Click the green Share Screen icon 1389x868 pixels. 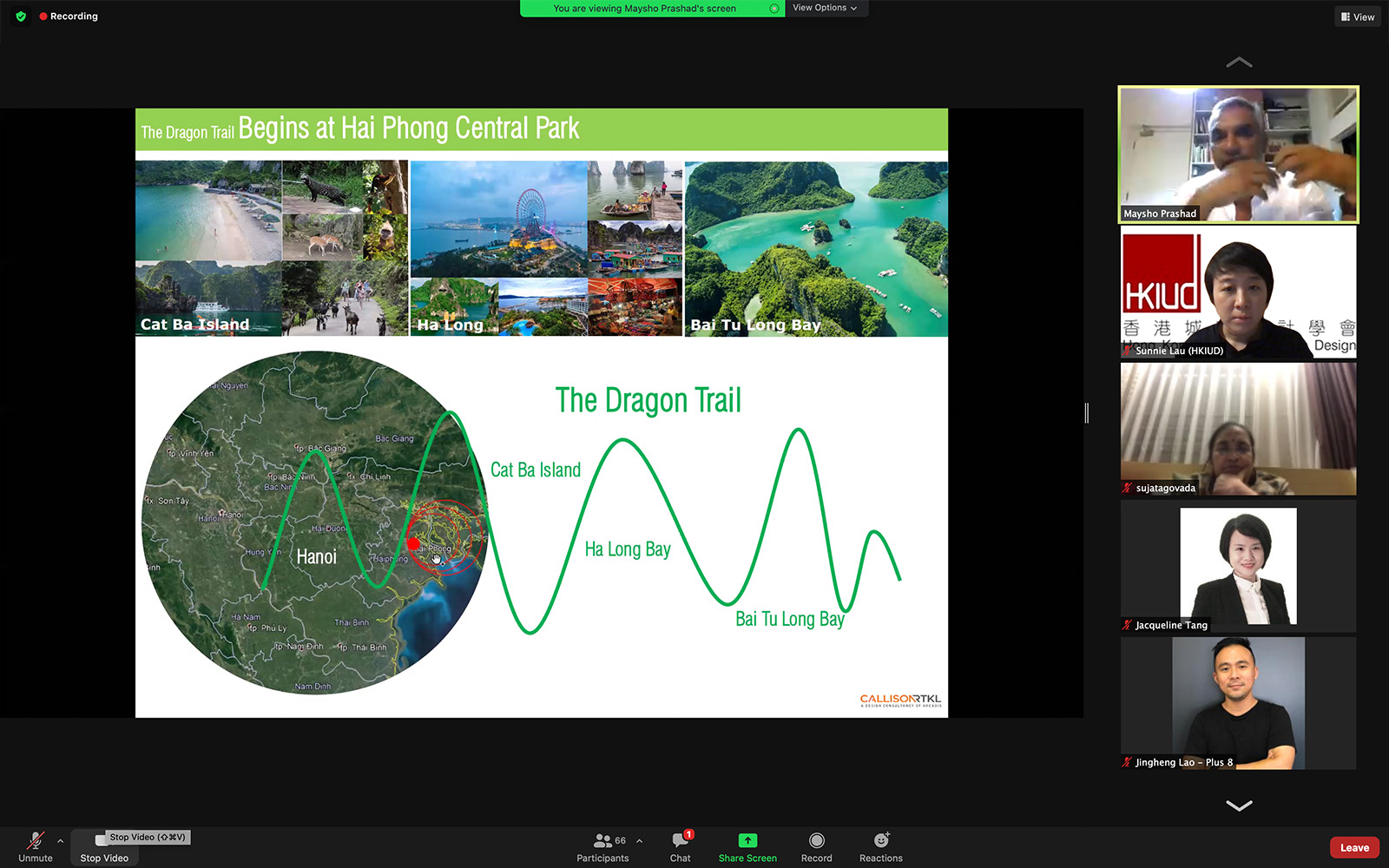coord(747,840)
